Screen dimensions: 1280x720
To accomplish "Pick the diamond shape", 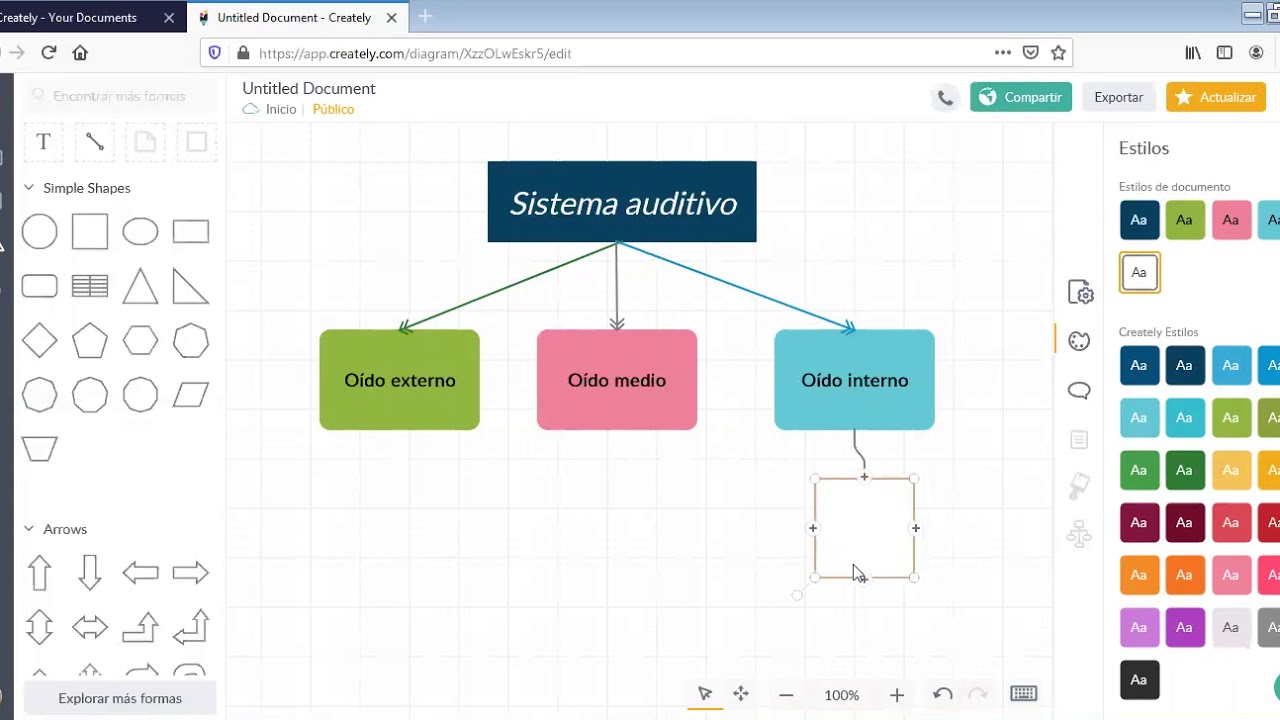I will pos(40,341).
